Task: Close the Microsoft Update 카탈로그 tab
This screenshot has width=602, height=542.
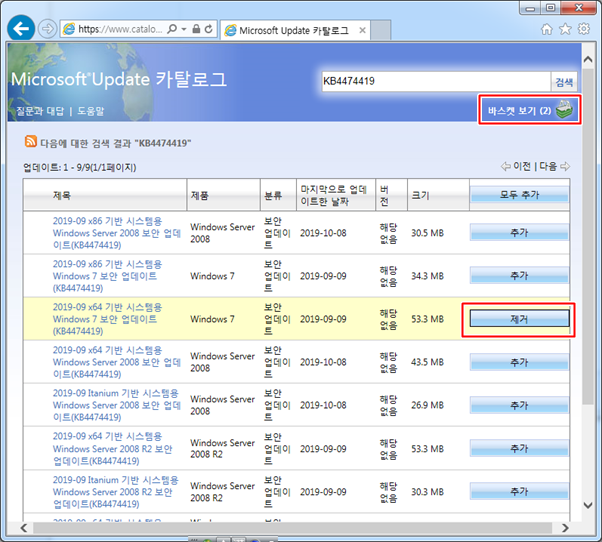Action: pyautogui.click(x=362, y=30)
